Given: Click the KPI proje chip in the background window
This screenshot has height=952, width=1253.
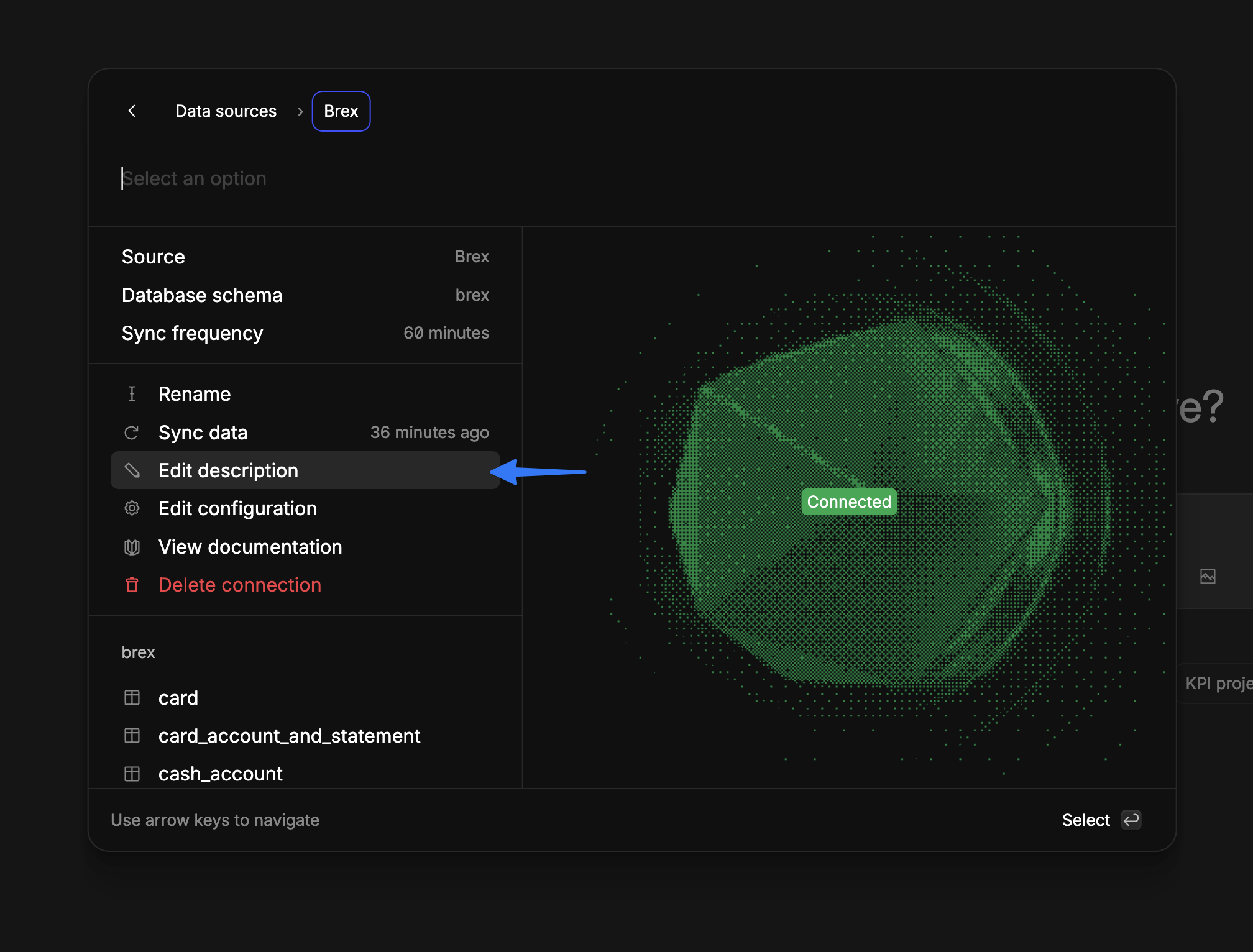Looking at the screenshot, I should (1216, 684).
